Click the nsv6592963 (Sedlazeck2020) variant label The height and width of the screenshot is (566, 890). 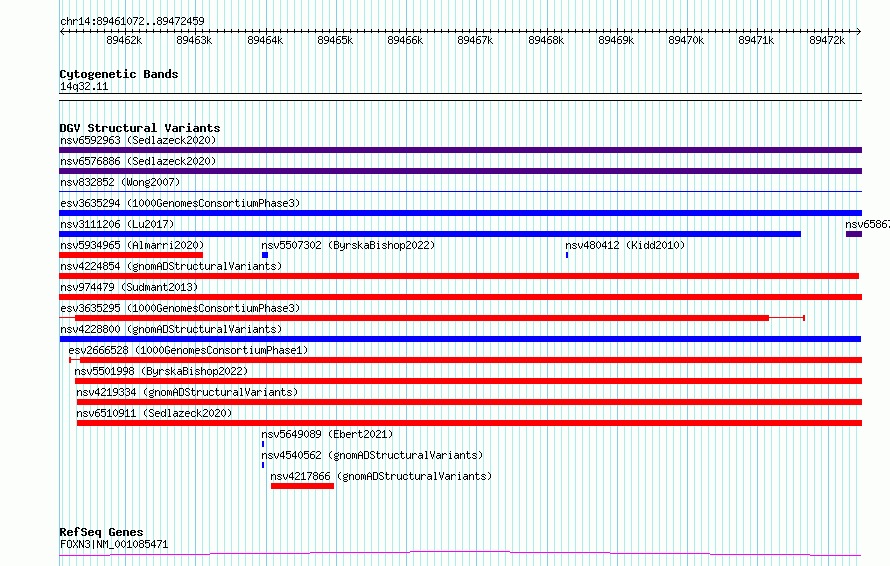[x=138, y=140]
